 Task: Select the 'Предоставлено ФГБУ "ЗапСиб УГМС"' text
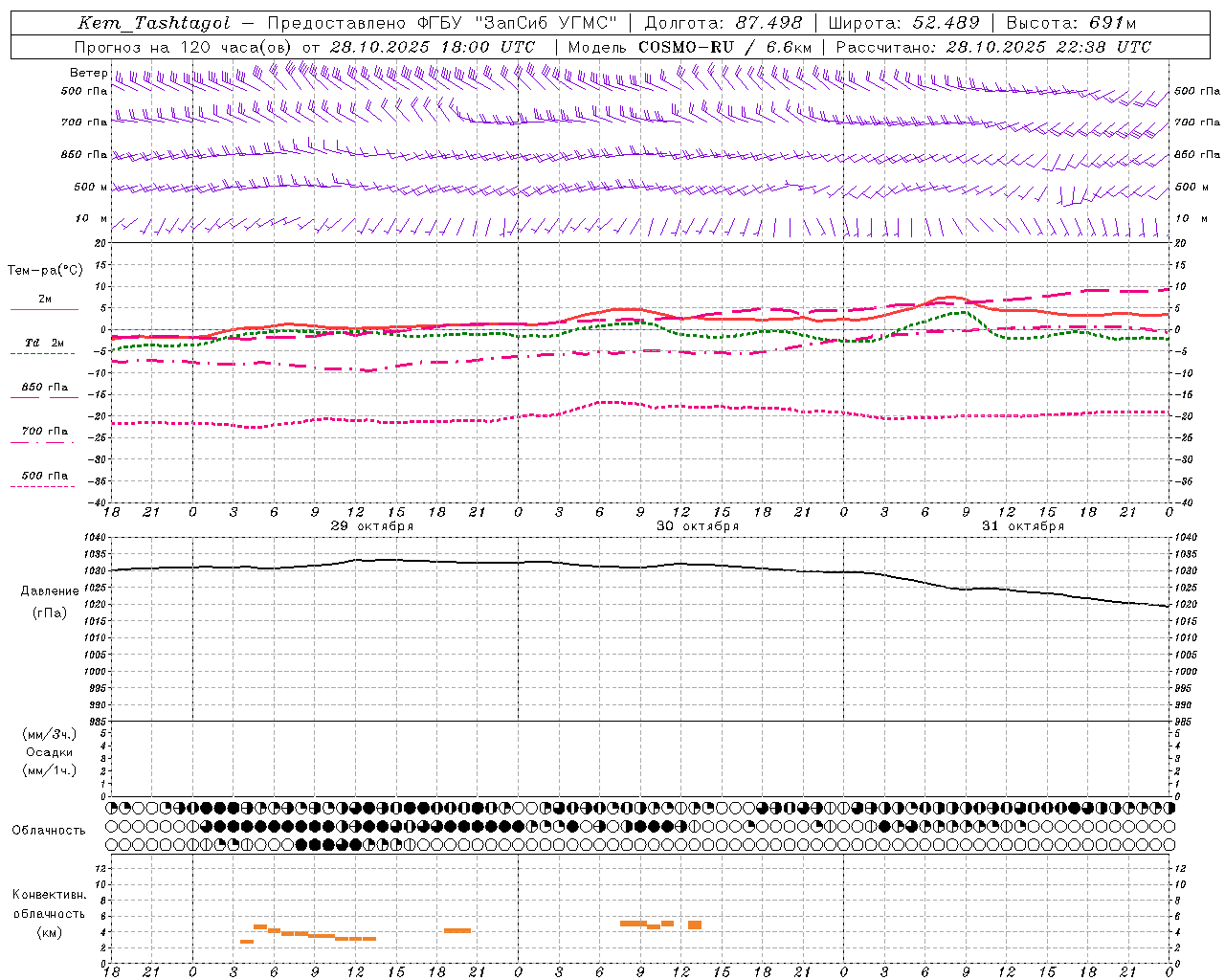442,23
